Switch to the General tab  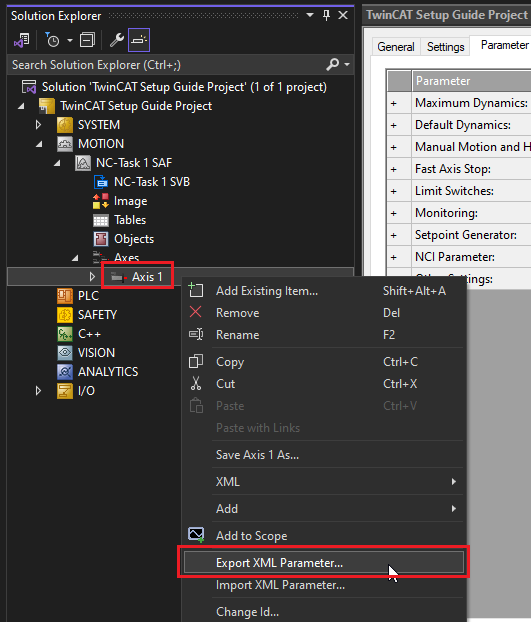pos(395,47)
